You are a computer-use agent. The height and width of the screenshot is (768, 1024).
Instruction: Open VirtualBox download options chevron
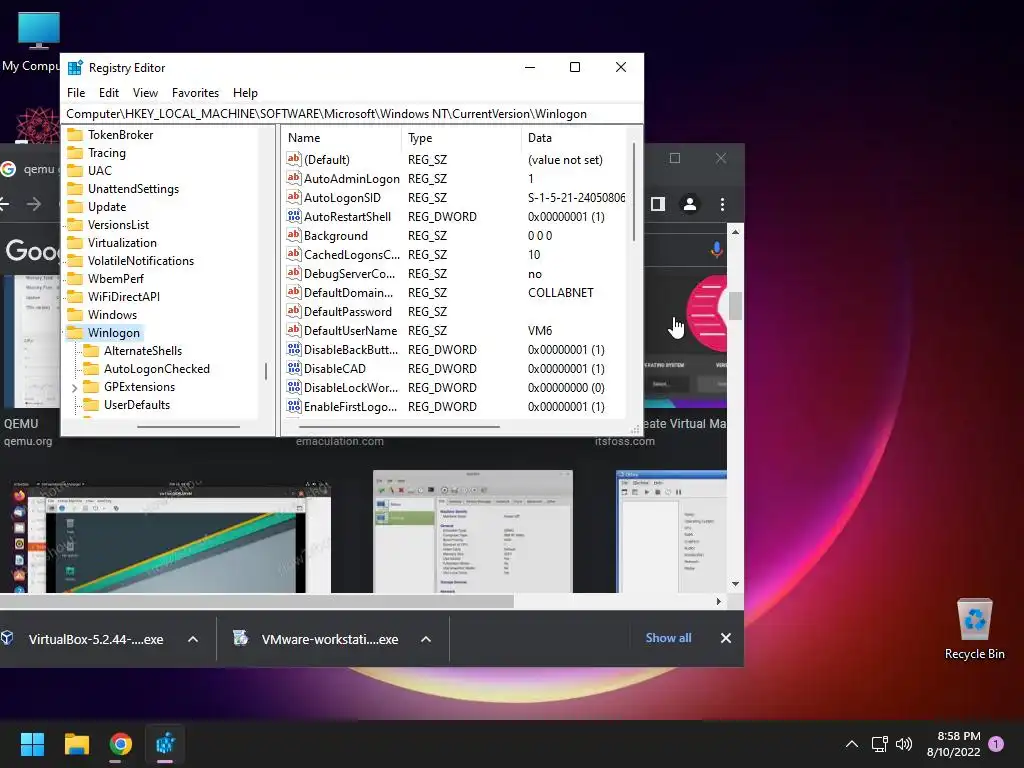[x=193, y=639]
